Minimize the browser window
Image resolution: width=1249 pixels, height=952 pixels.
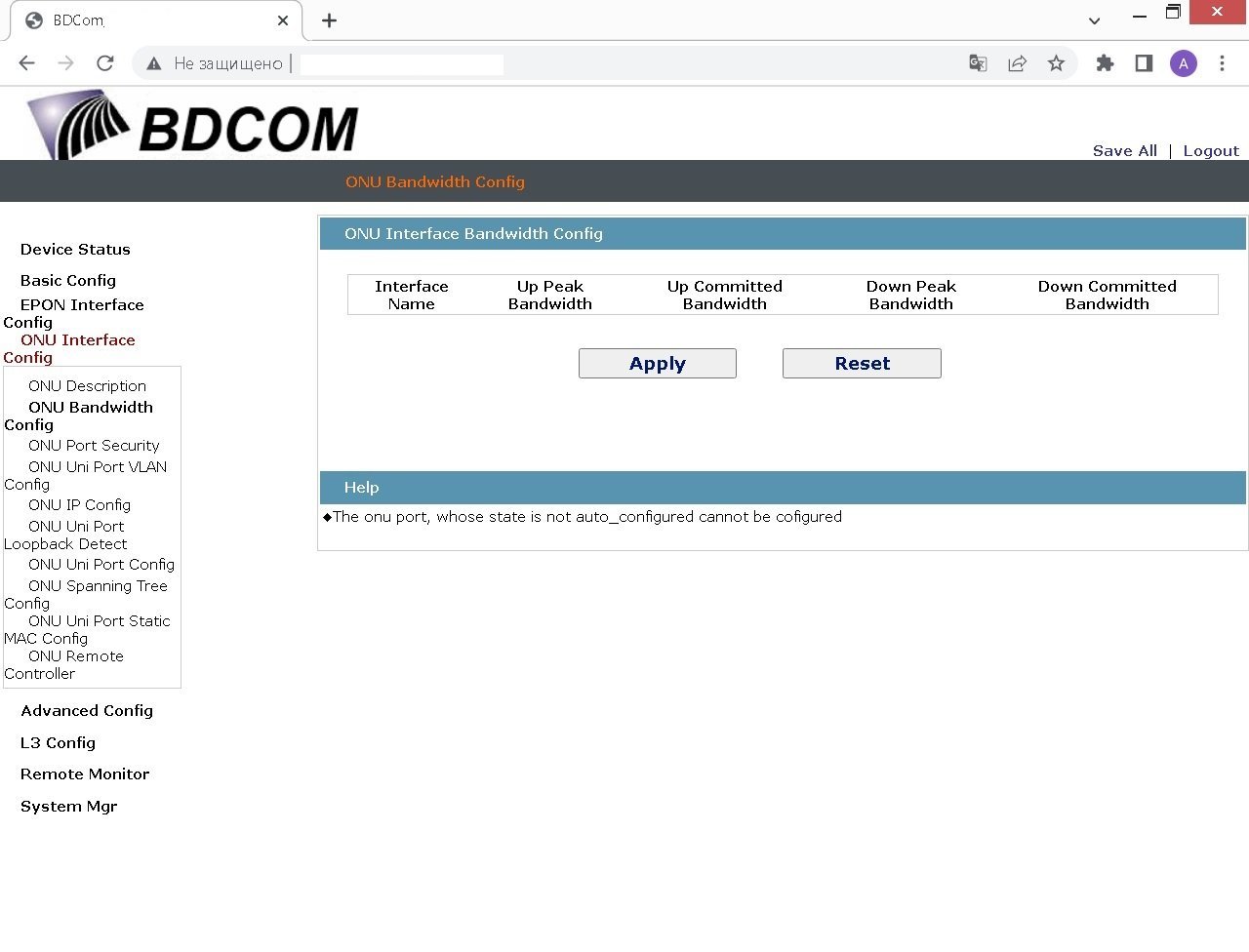point(1139,15)
